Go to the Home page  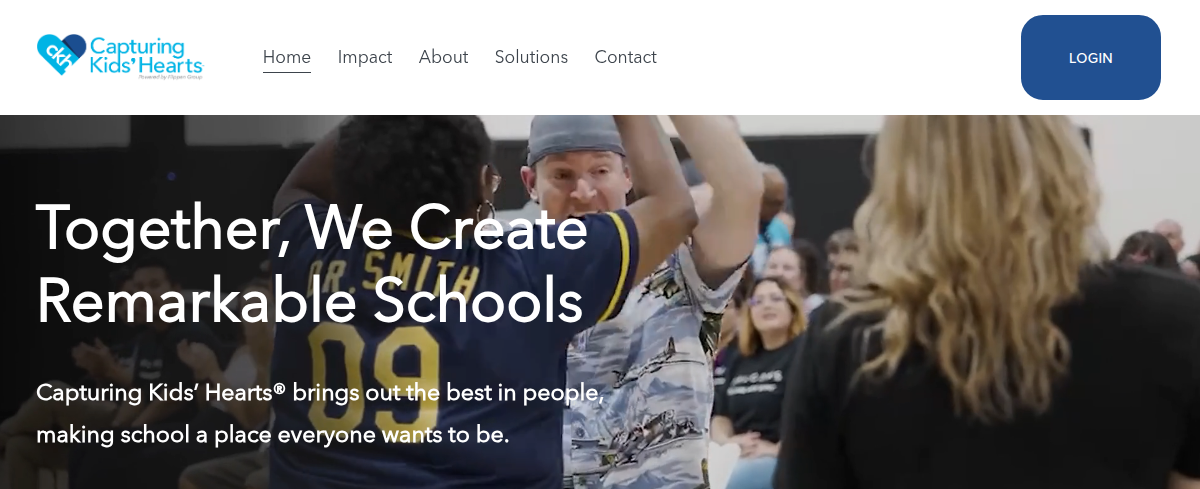(x=287, y=57)
